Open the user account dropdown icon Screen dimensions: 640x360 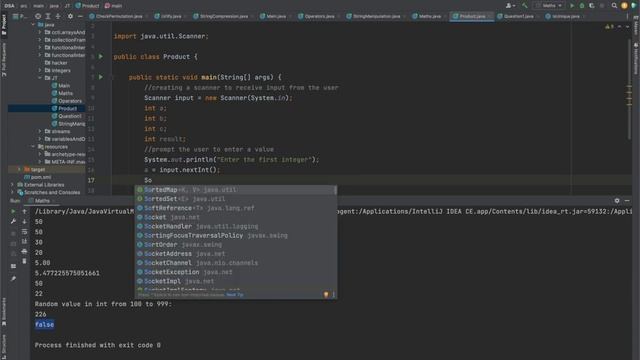pyautogui.click(x=510, y=6)
